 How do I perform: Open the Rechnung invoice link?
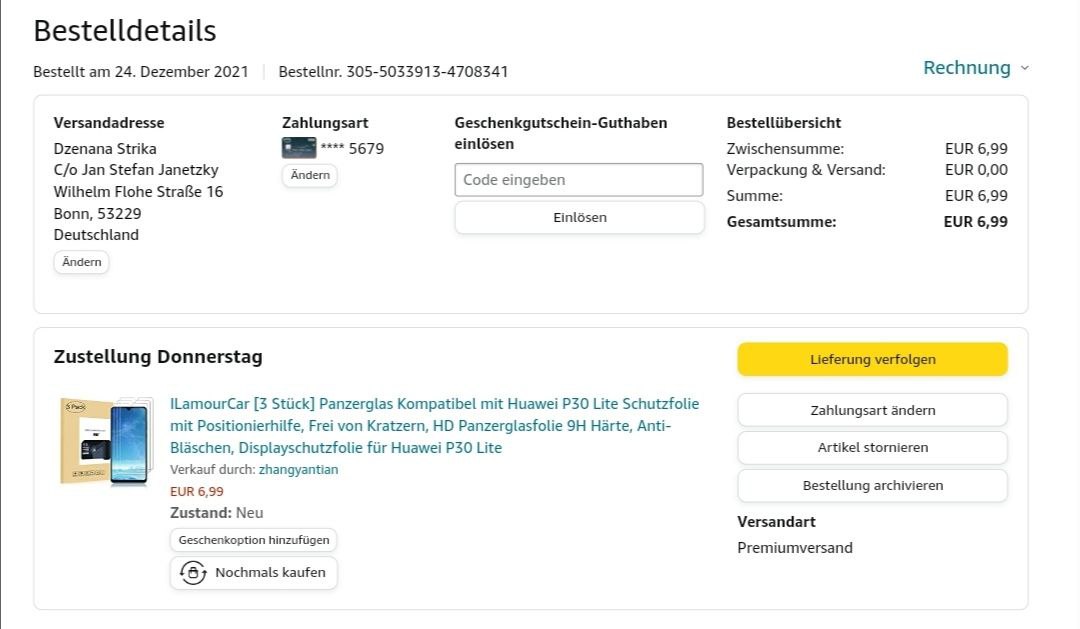pos(966,68)
